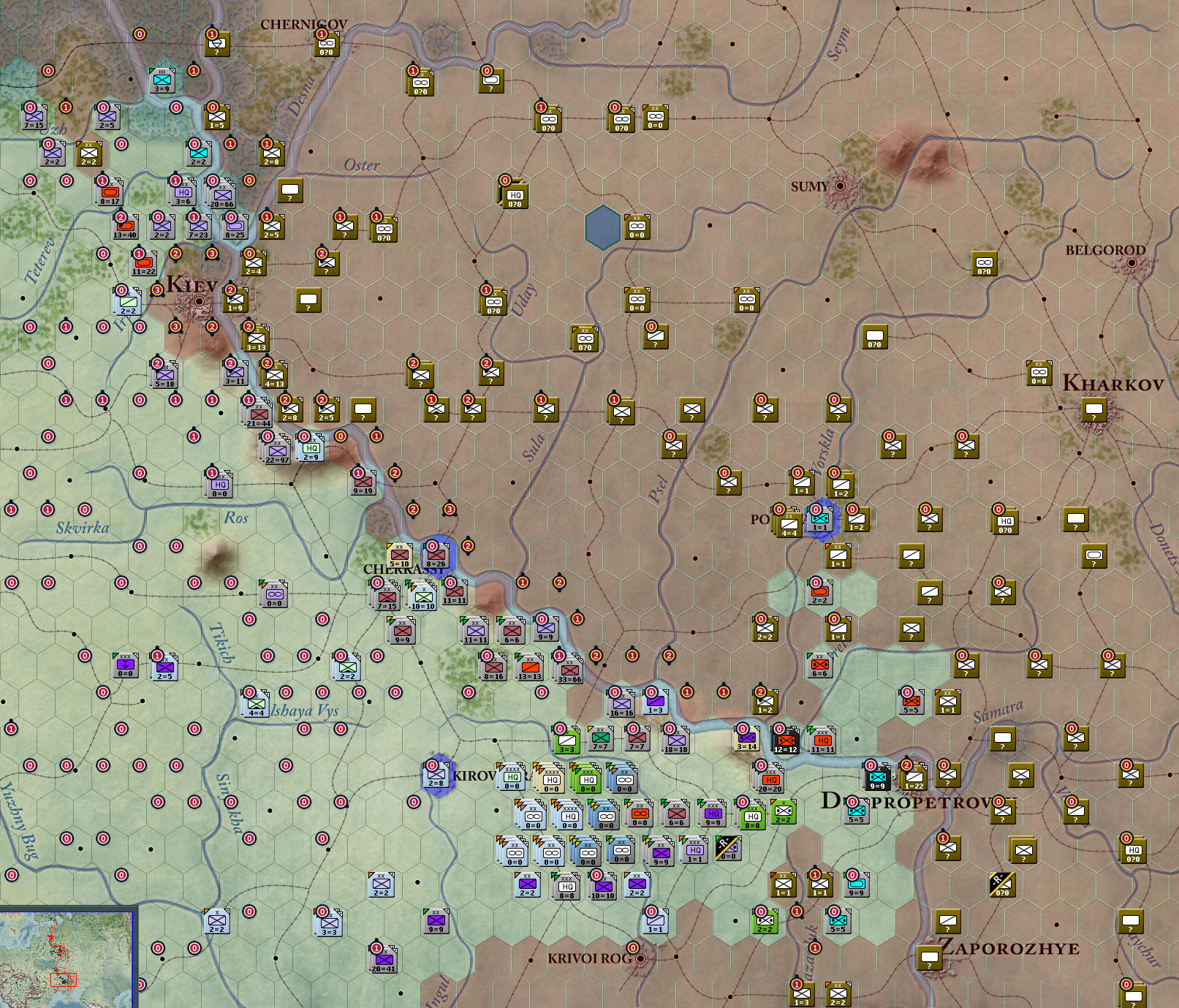Click the purple stack labeled 20=41

[x=384, y=960]
